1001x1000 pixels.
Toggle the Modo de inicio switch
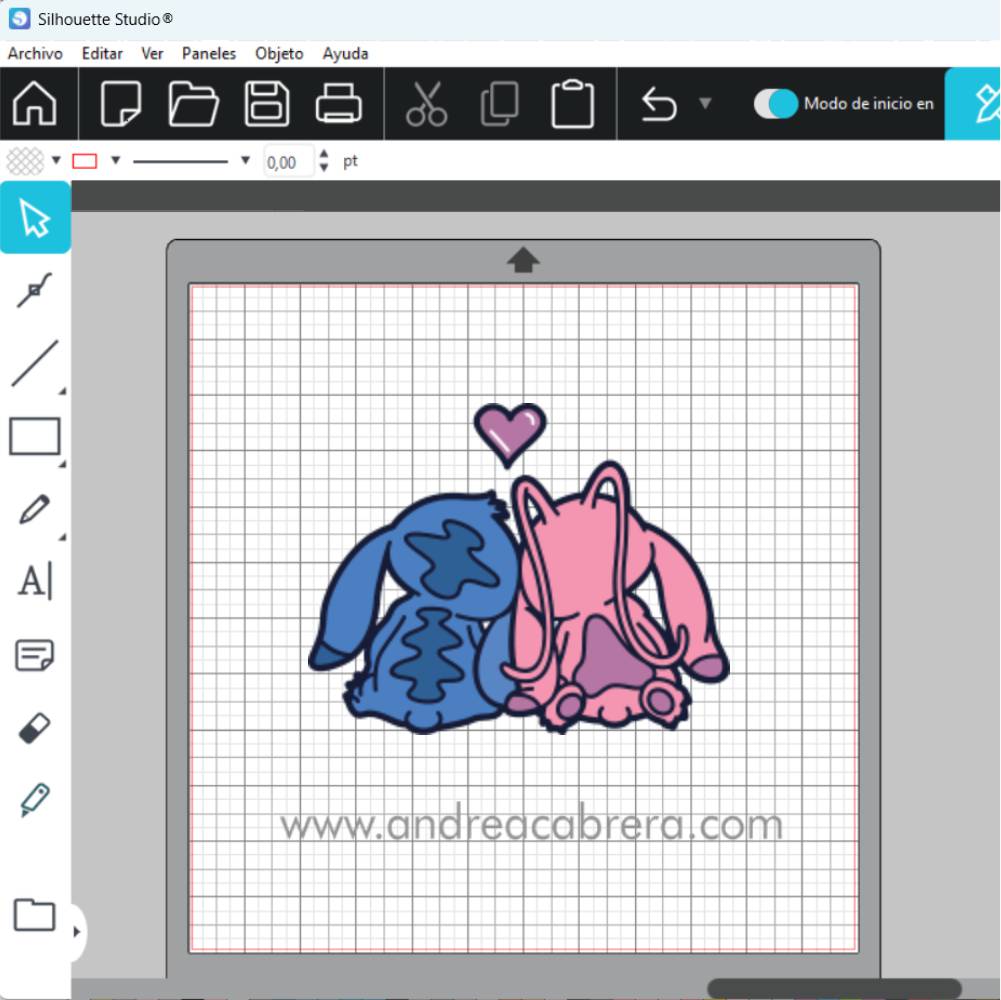pos(776,104)
